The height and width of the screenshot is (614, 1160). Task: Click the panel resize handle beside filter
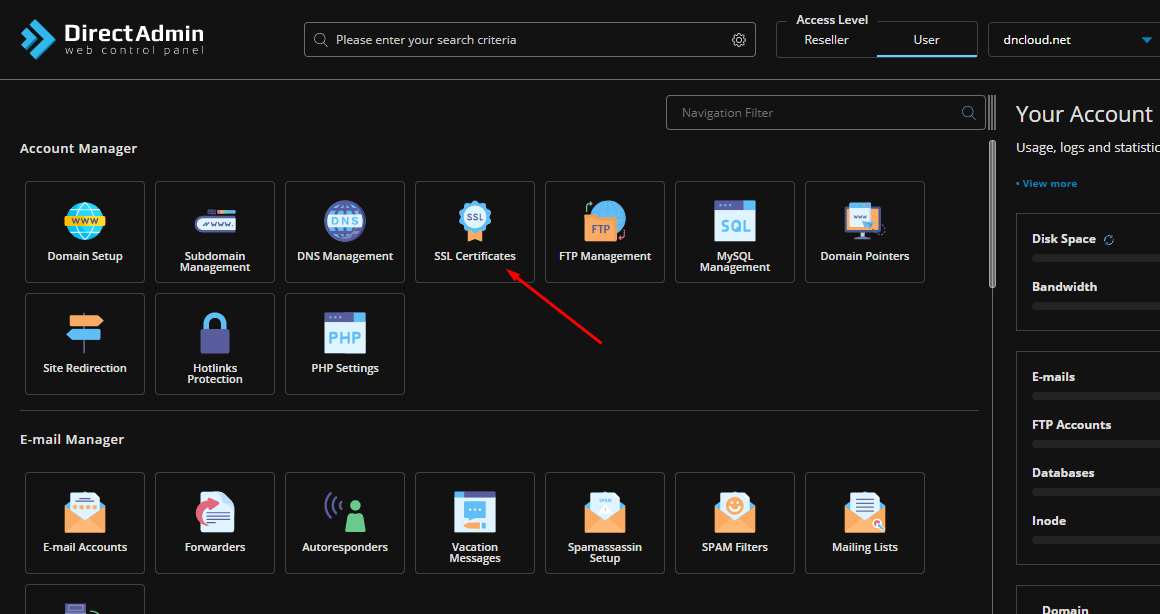coord(992,112)
